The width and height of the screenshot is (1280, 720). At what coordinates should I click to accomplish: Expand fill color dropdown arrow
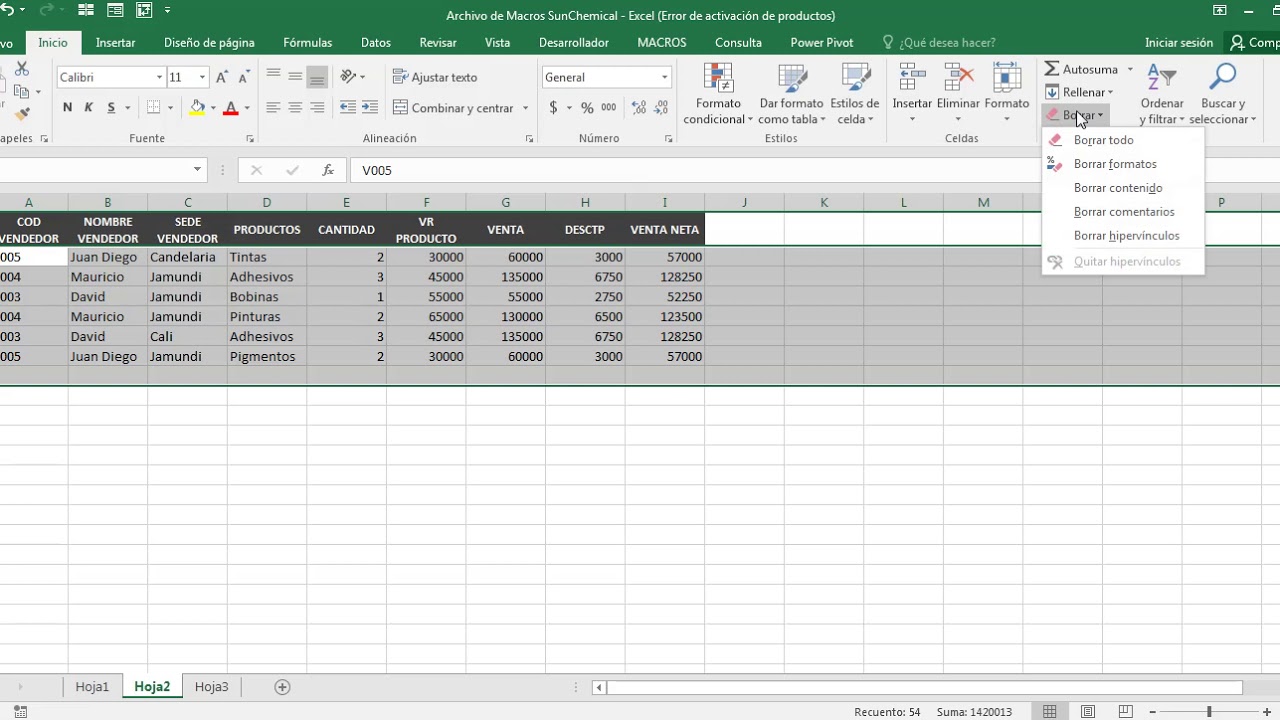coord(212,108)
